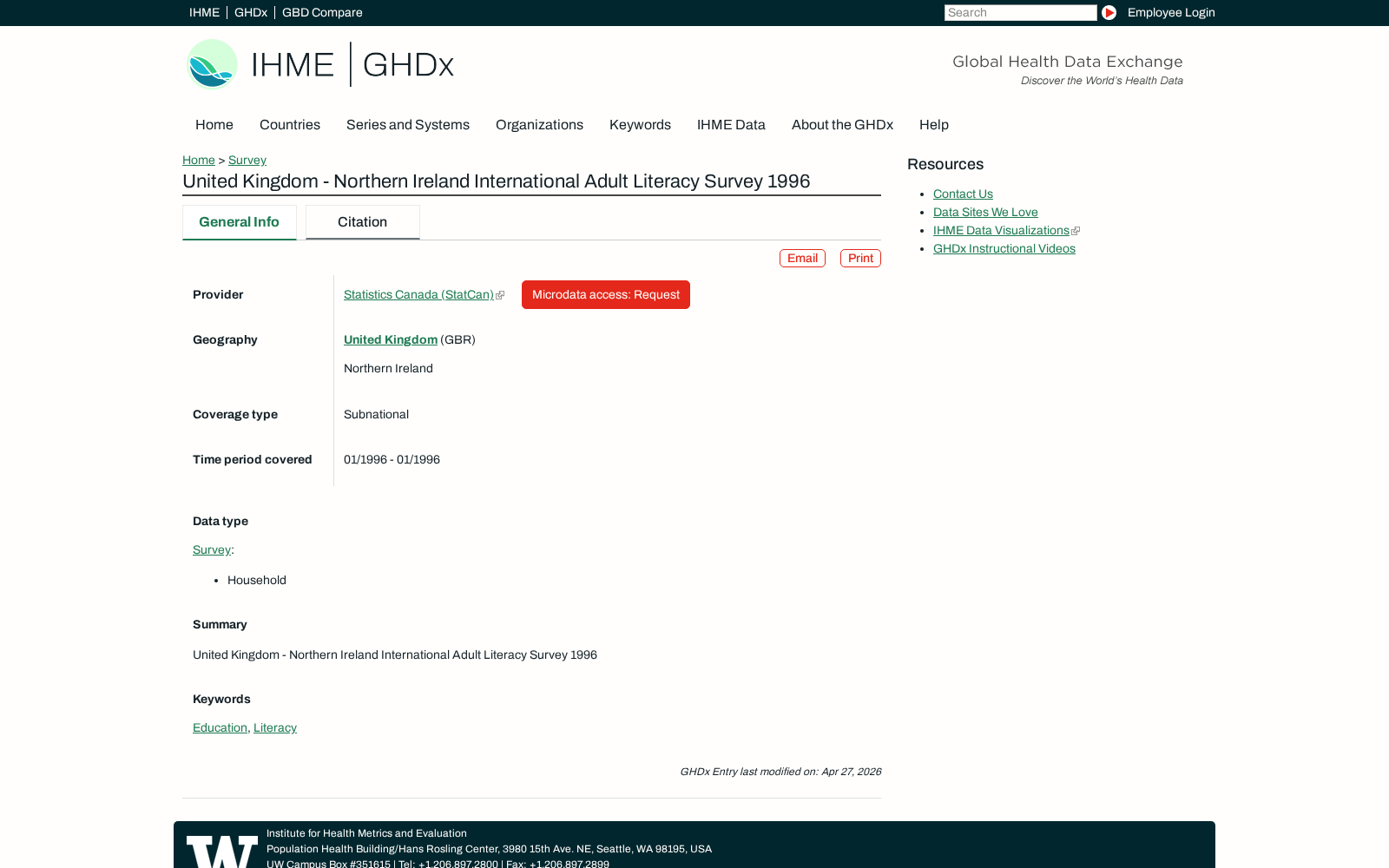Open Series and Systems menu item
The height and width of the screenshot is (868, 1389).
(408, 125)
